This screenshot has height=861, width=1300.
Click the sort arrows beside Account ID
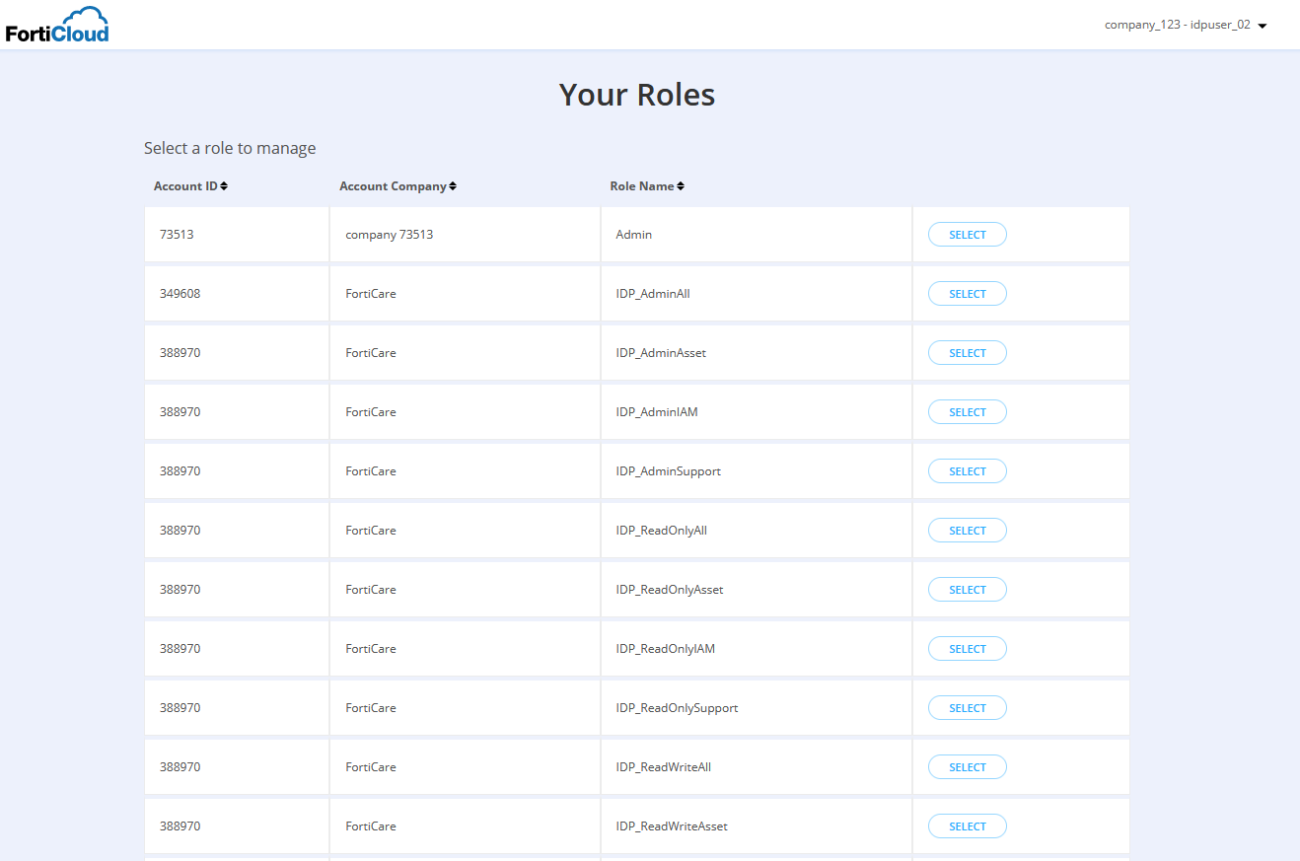pyautogui.click(x=224, y=185)
